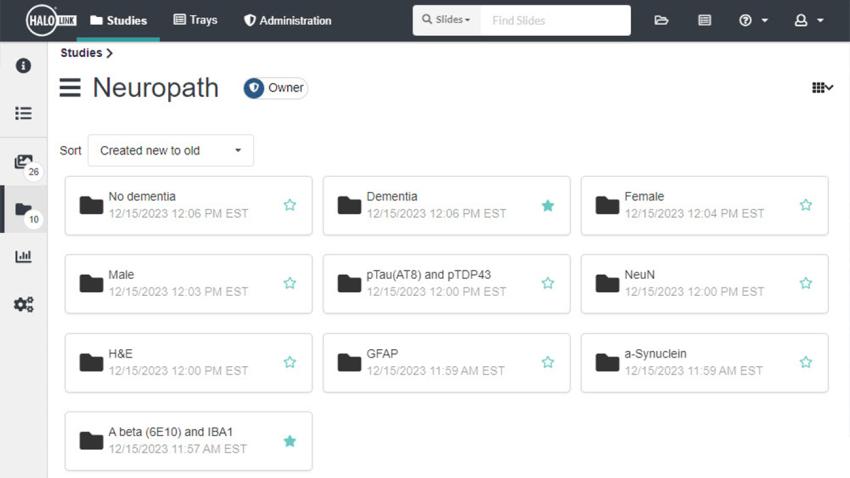Click the hamburger menu beside Neuropath

[x=70, y=88]
